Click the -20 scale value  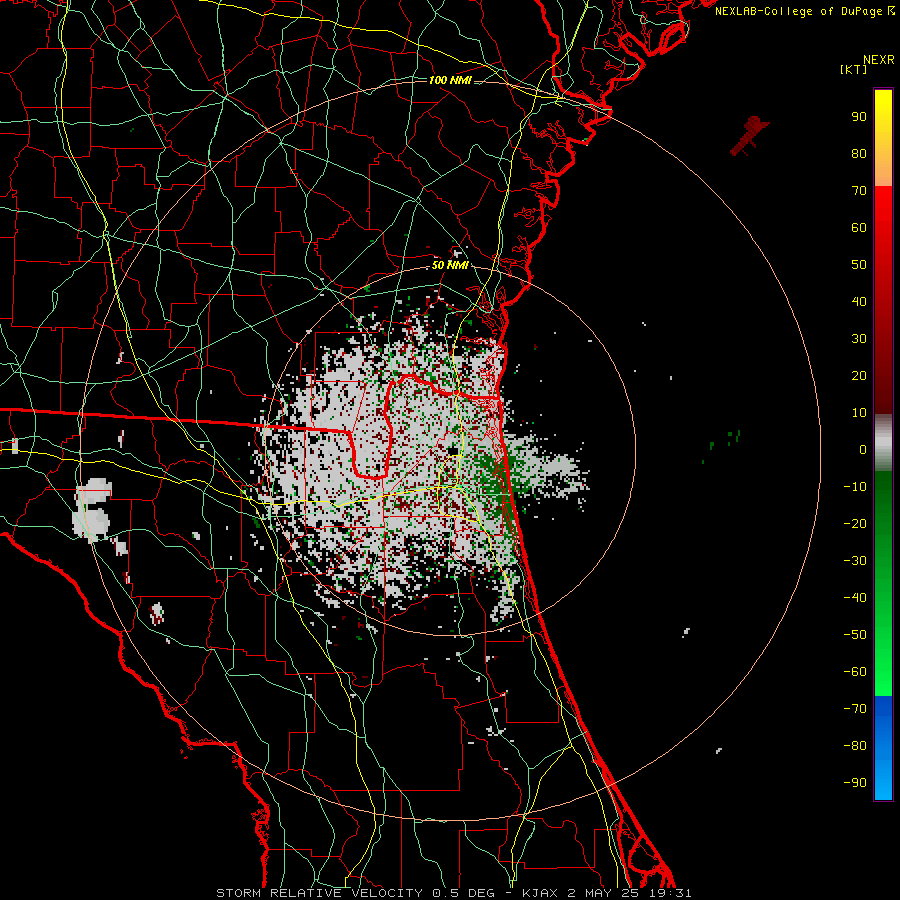click(855, 523)
